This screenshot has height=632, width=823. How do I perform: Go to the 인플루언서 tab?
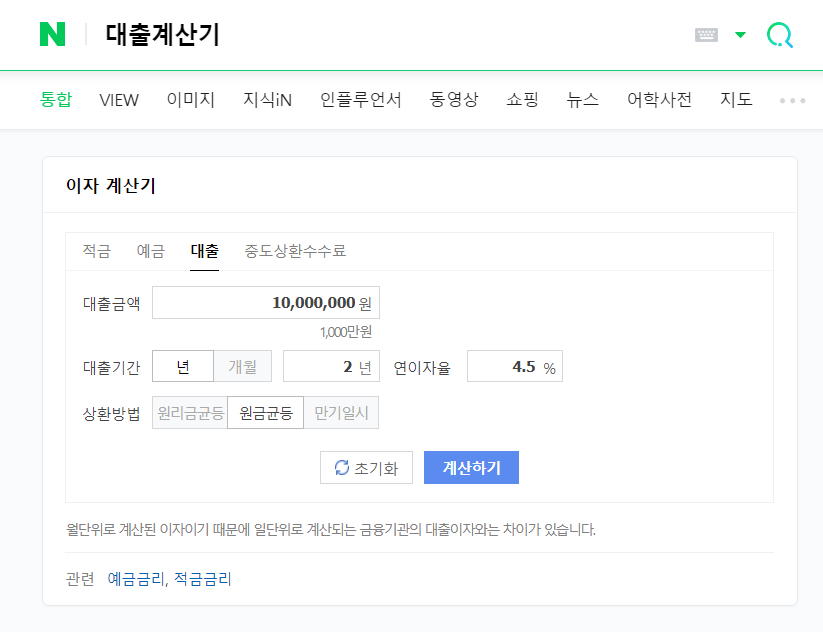click(361, 99)
